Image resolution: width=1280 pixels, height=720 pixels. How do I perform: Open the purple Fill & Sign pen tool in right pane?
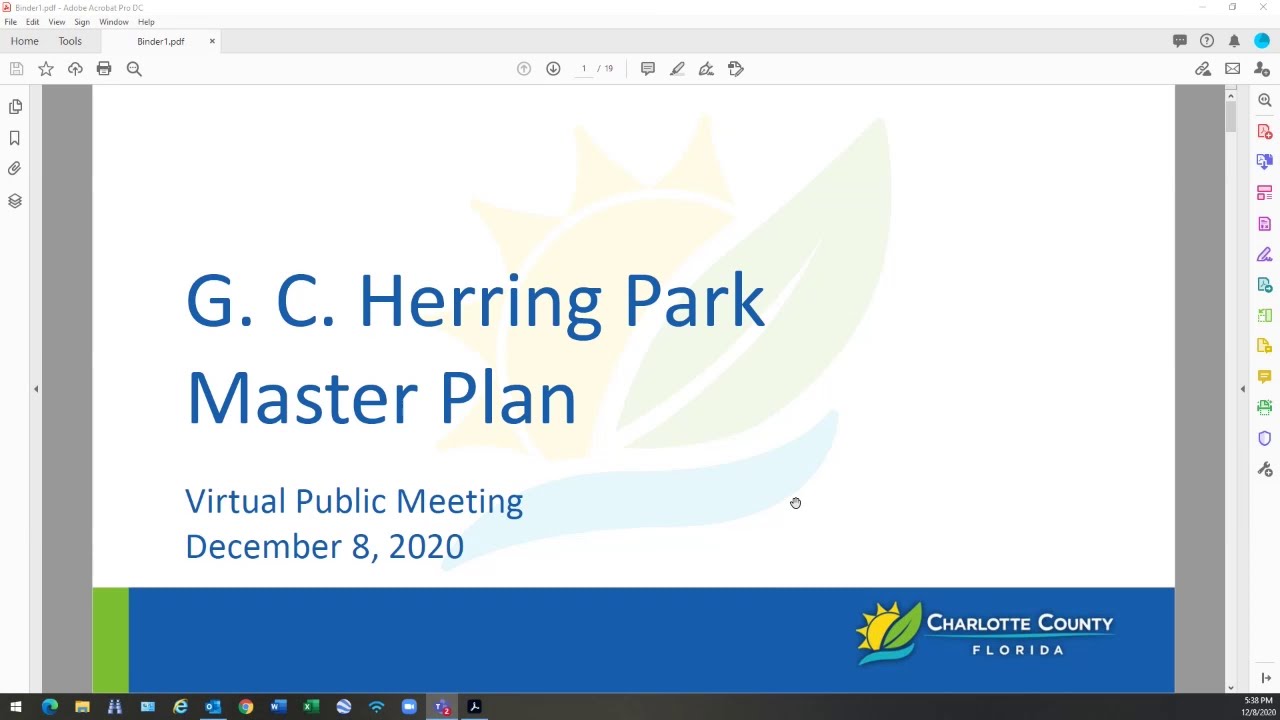point(1265,255)
